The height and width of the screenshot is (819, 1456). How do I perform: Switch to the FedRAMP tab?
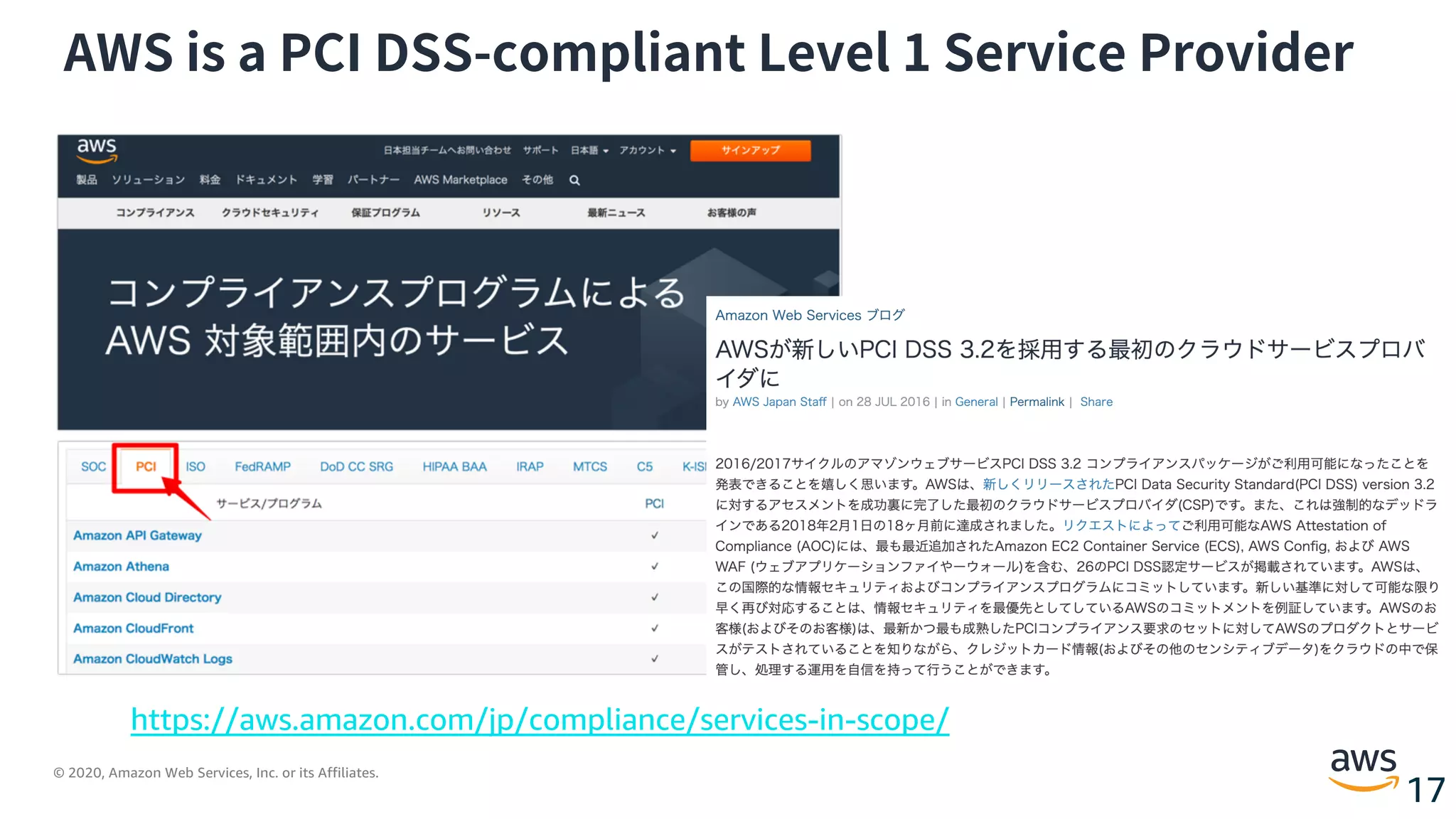pos(262,467)
